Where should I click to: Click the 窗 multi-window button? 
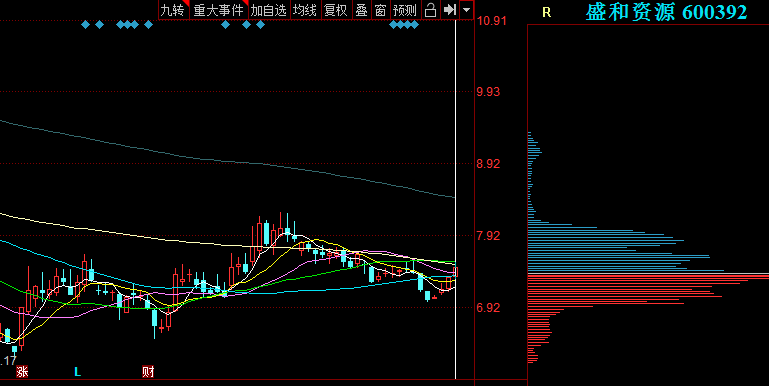click(381, 10)
